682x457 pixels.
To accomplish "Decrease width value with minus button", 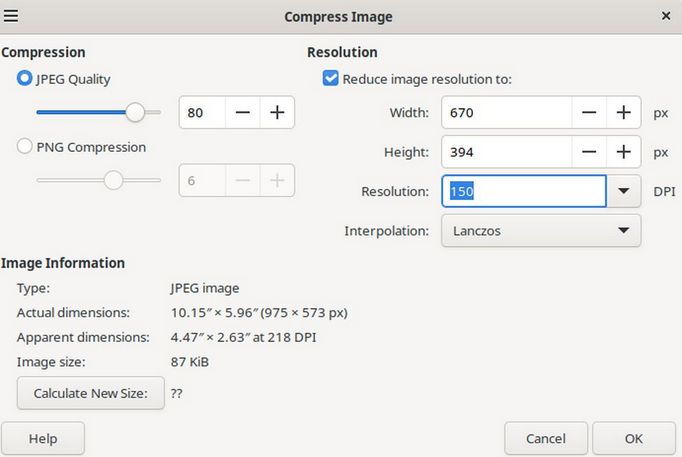I will (x=589, y=113).
